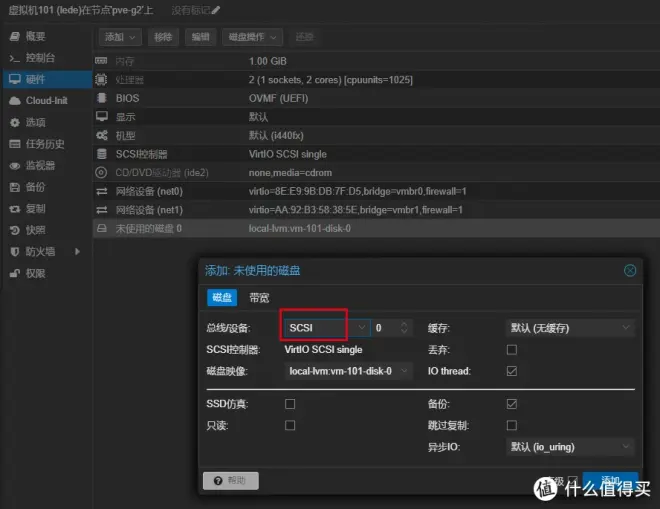Enable the 只读 read-only checkbox
Viewport: 660px width, 509px height.
[290, 425]
